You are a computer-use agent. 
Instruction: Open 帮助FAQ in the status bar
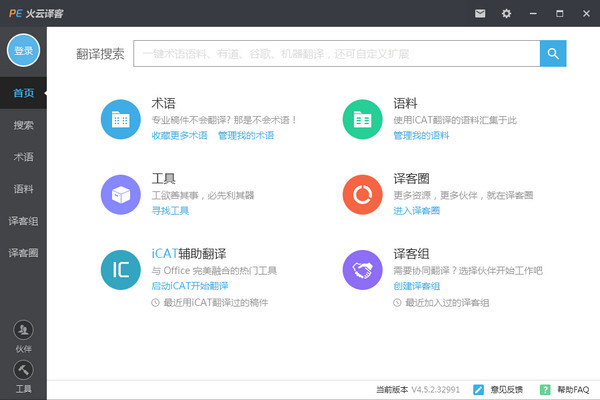click(x=564, y=389)
